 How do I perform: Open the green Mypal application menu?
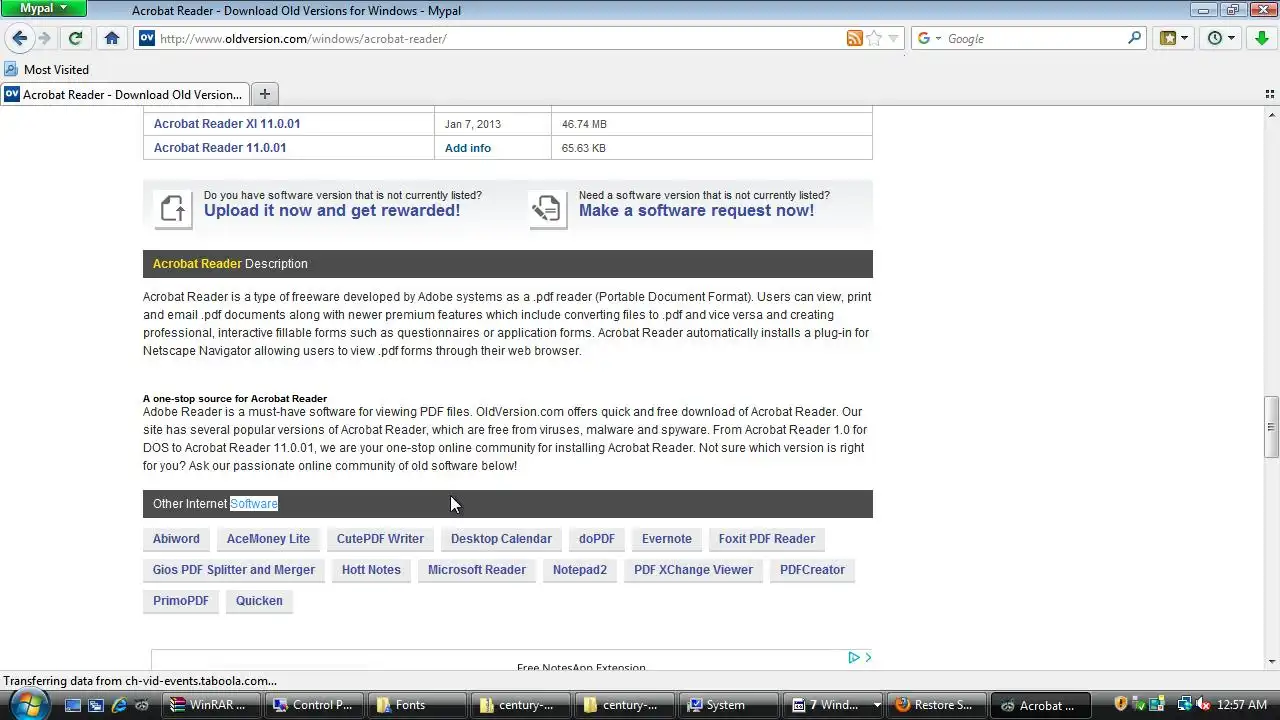[x=43, y=8]
